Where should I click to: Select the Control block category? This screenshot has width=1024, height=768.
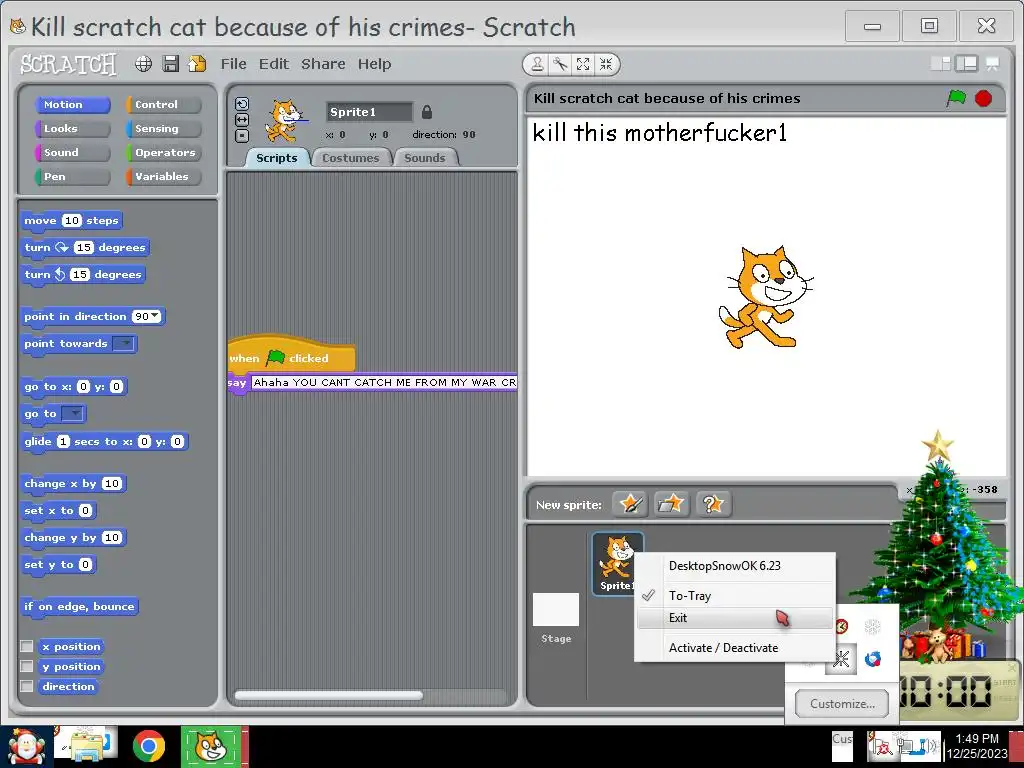(163, 104)
